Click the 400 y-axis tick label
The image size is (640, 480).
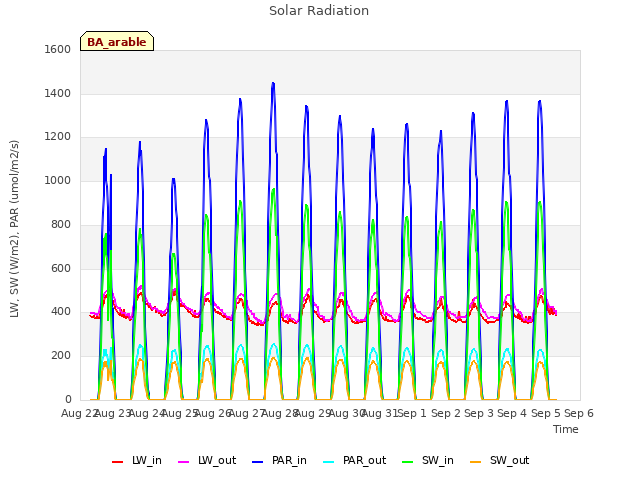(x=61, y=312)
